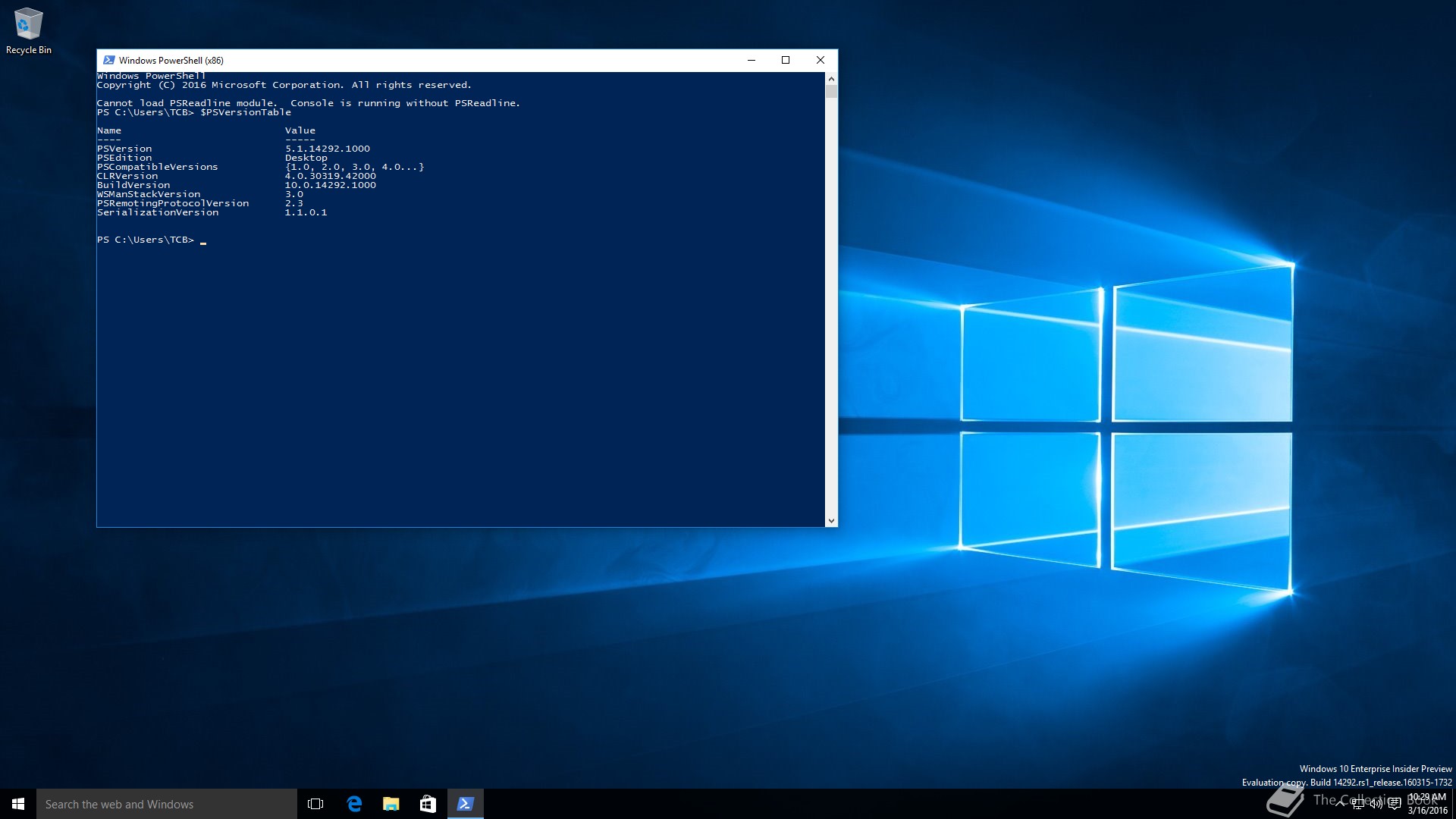Click the 'Desktop' edition value
1456x819 pixels.
click(306, 158)
